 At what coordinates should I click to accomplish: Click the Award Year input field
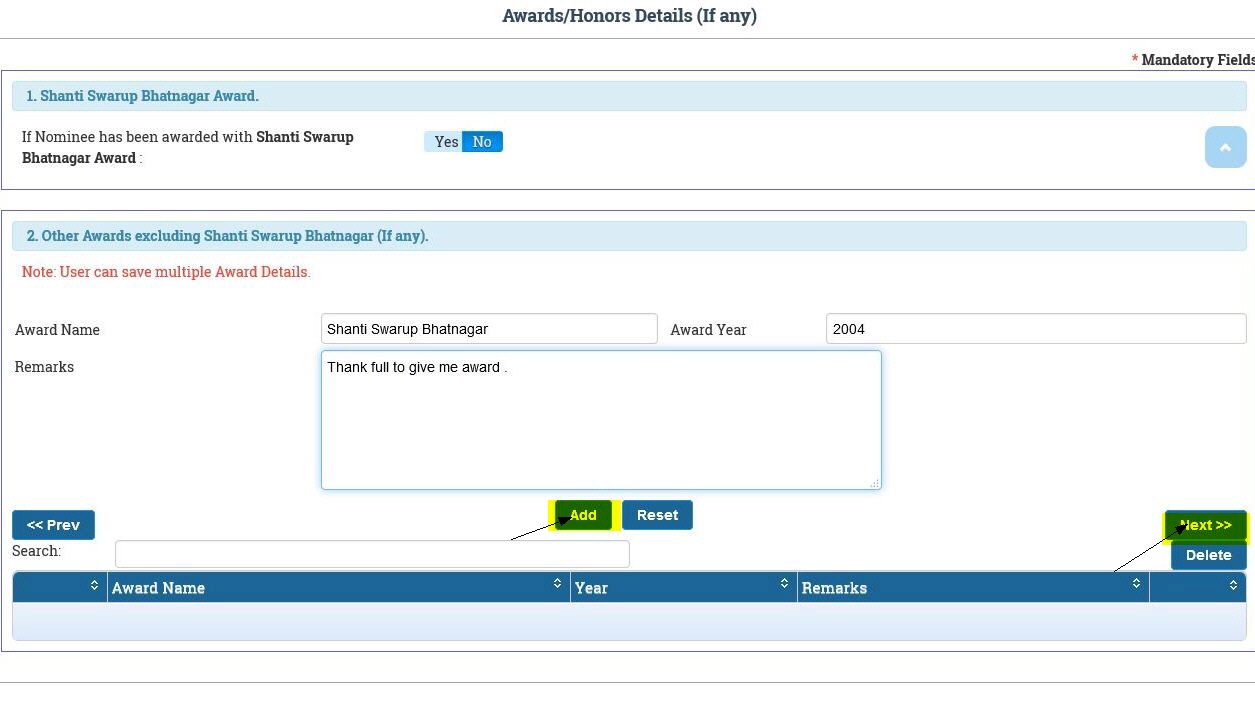pos(1035,329)
